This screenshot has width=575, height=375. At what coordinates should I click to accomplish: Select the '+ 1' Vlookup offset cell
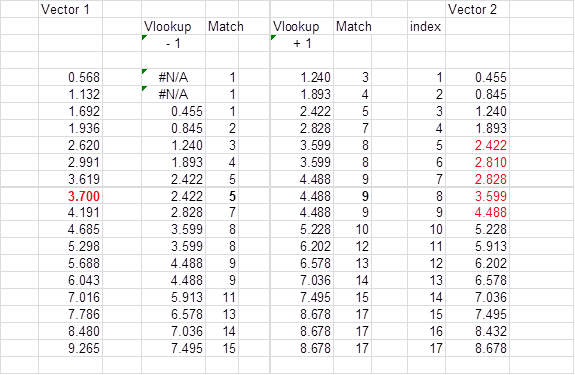pyautogui.click(x=302, y=43)
